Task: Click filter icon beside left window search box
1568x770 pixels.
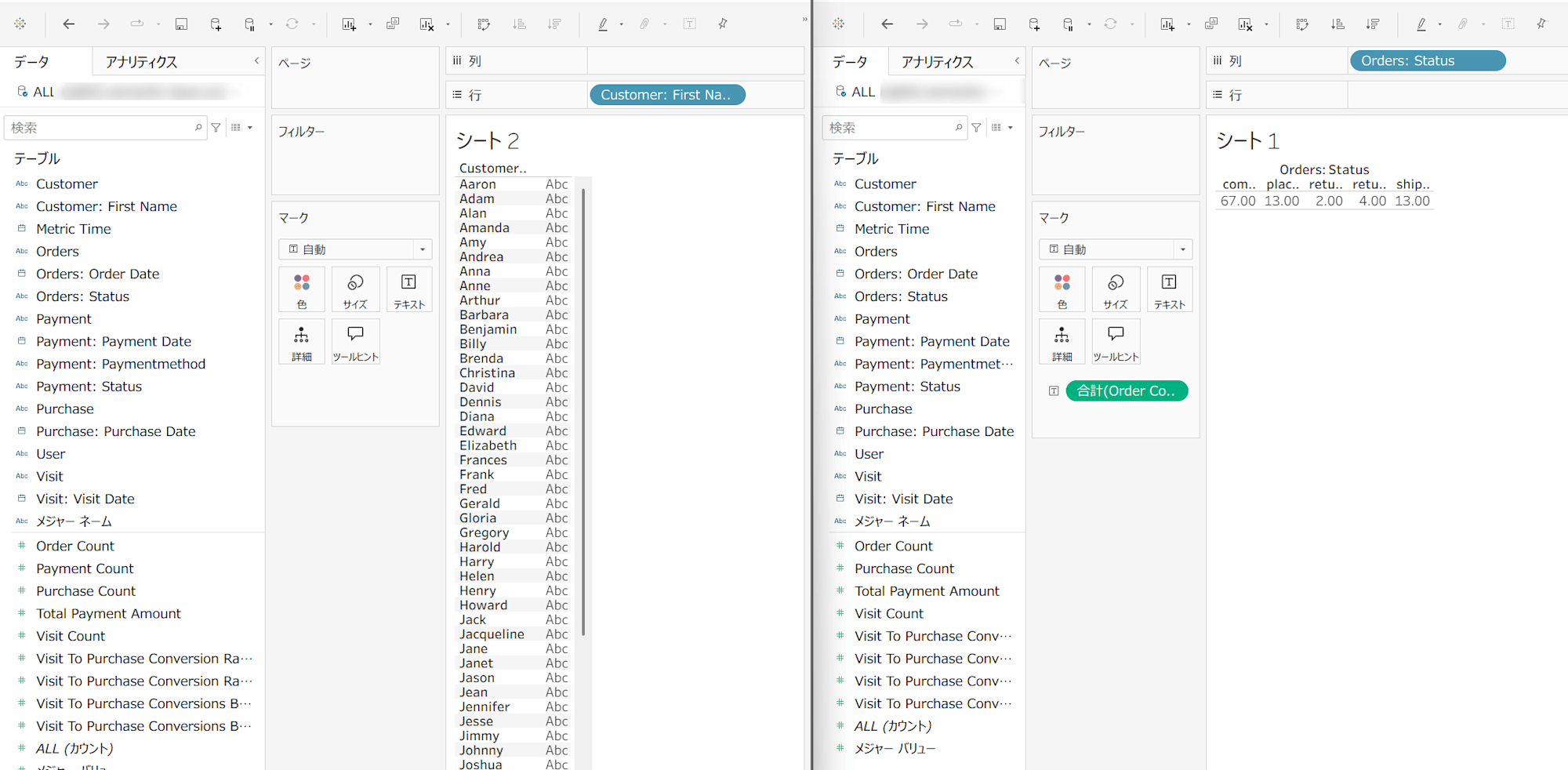Action: pos(216,127)
